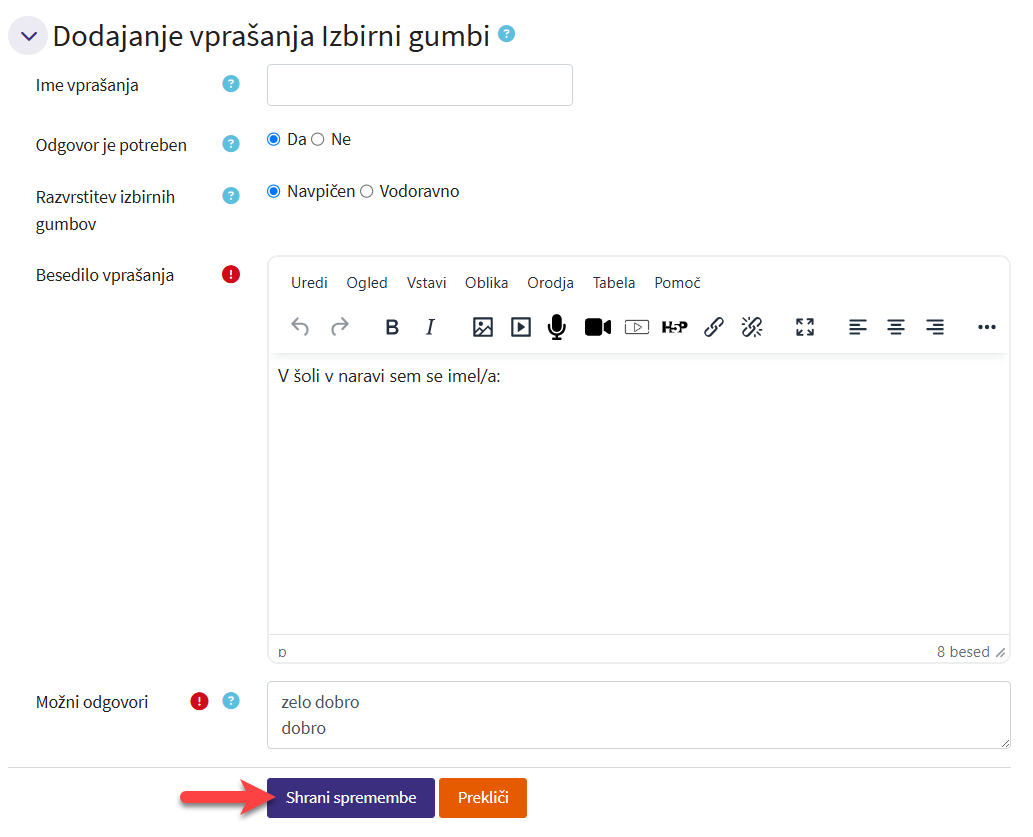
Task: Record audio with the microphone icon
Action: coord(557,327)
